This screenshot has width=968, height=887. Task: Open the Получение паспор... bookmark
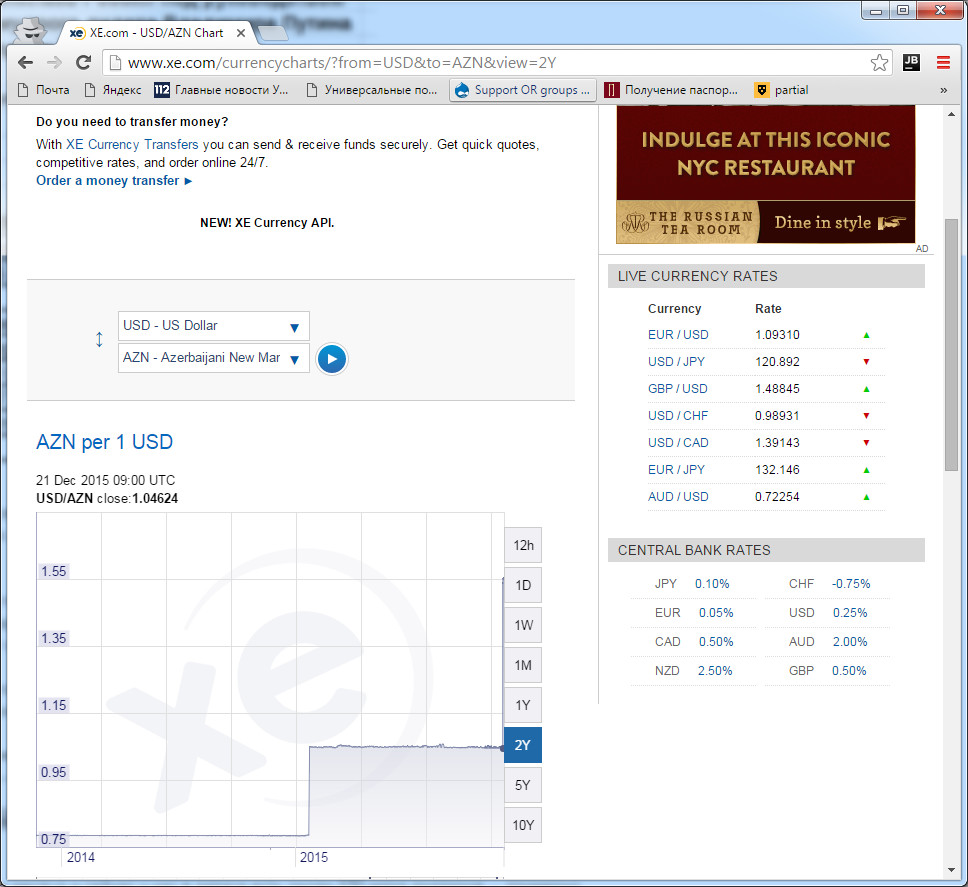coord(672,90)
